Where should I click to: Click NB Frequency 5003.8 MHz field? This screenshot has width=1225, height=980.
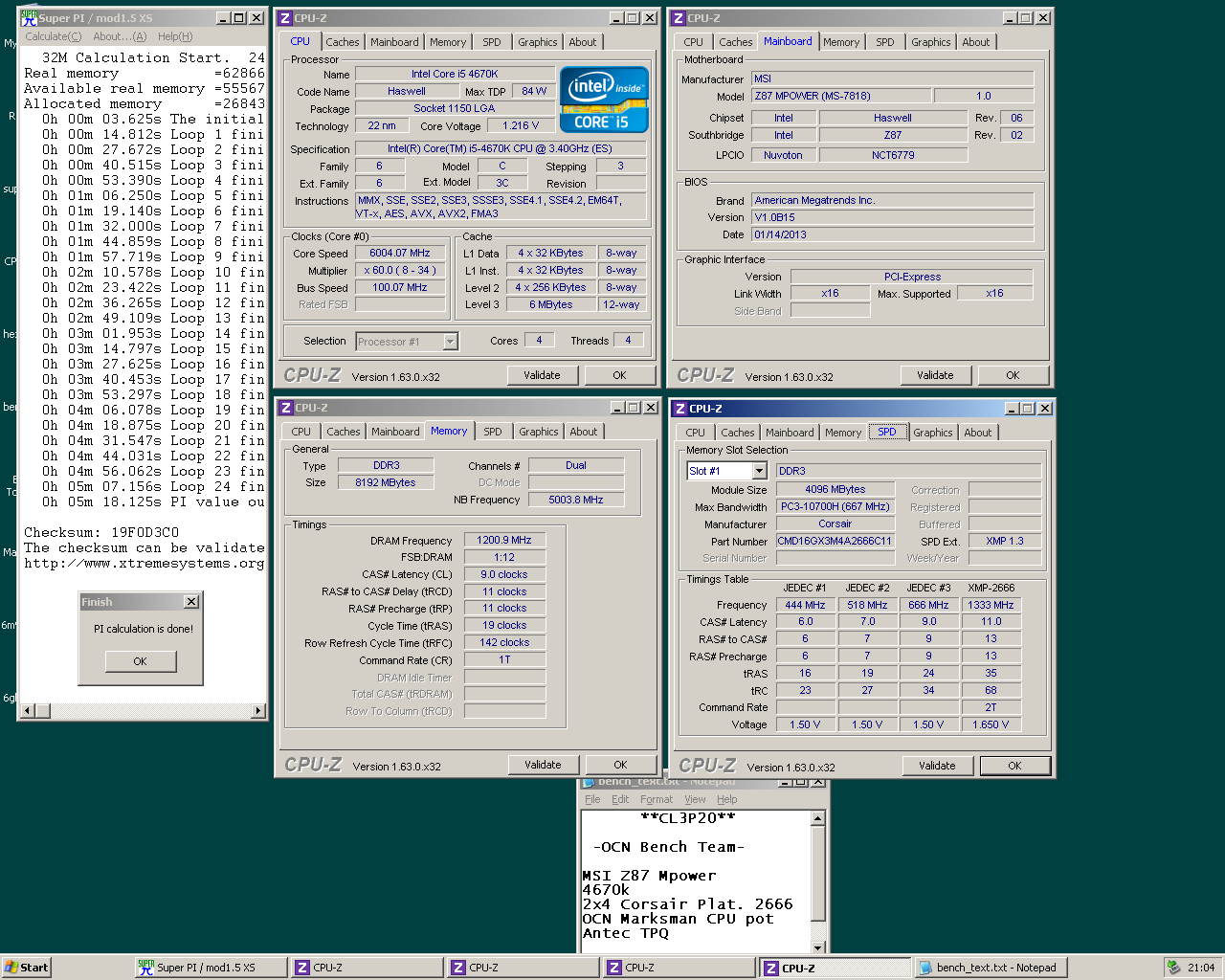point(576,500)
